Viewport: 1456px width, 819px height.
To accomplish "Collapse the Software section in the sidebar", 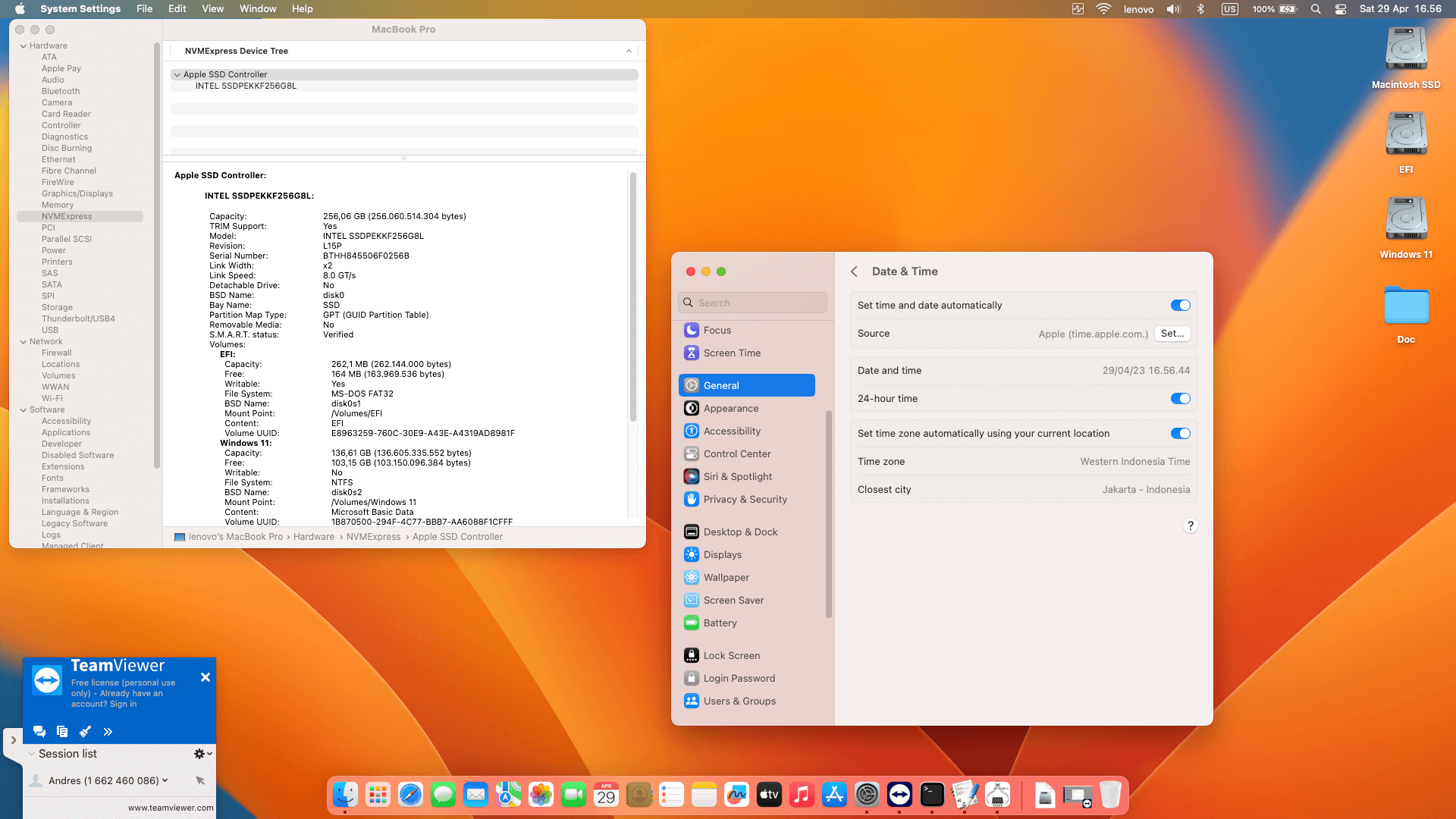I will tap(24, 410).
